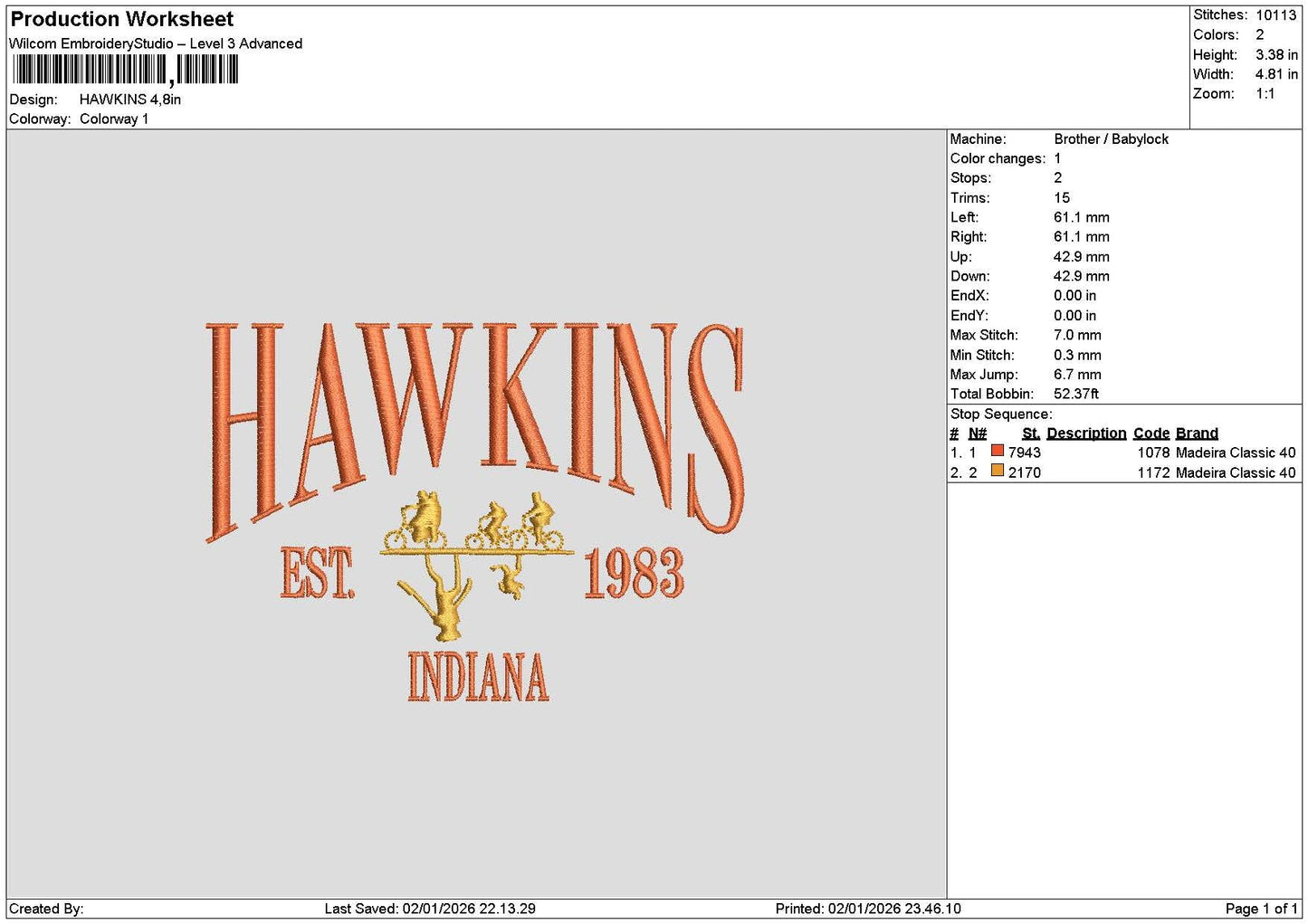
Task: Click stitch count 2170 in row 2
Action: [1025, 472]
